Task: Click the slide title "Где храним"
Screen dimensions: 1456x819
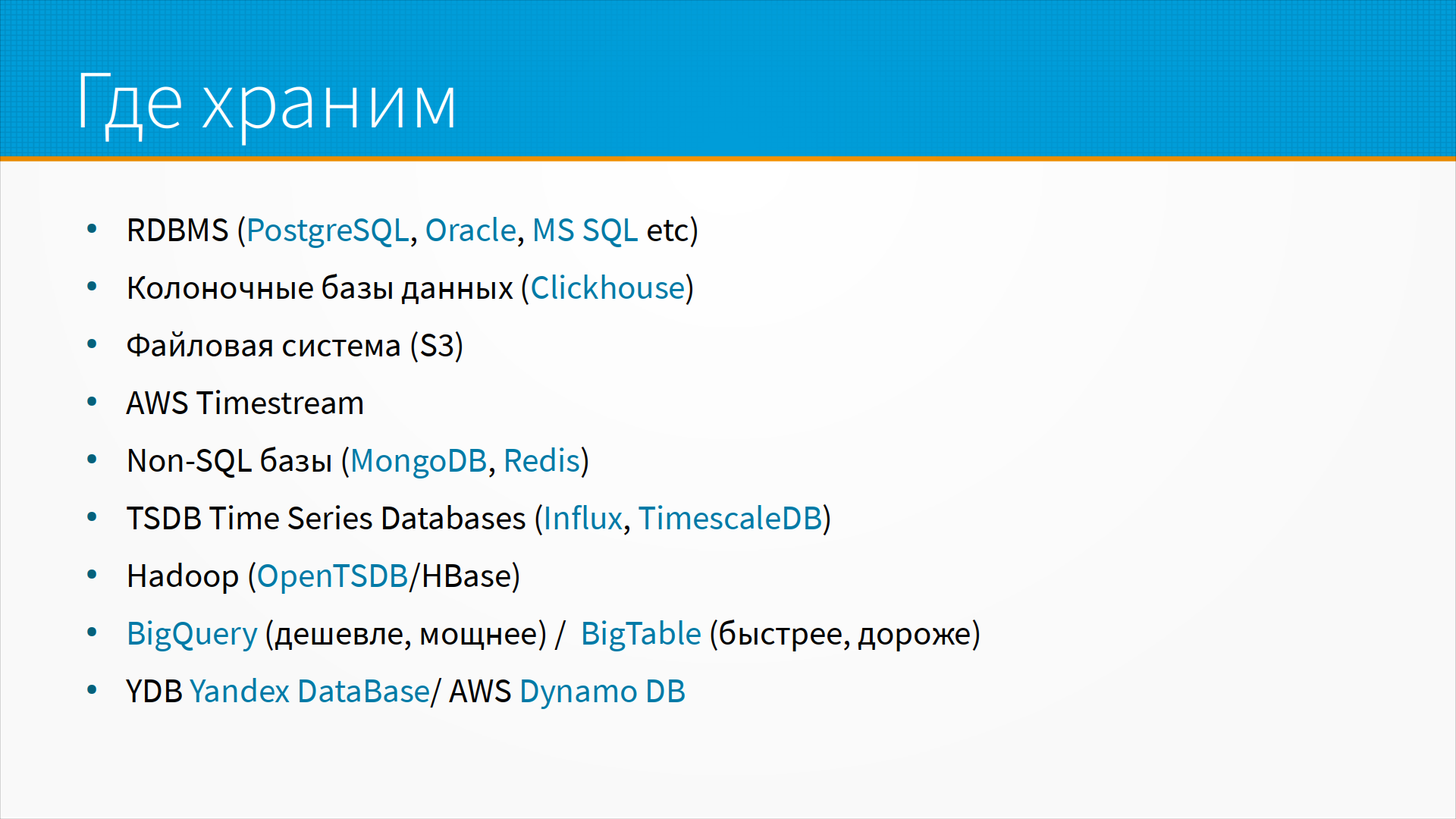Action: tap(266, 103)
